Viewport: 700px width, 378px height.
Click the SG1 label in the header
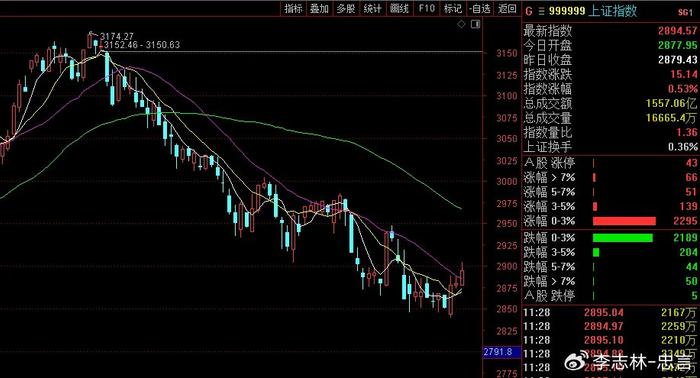pyautogui.click(x=685, y=12)
